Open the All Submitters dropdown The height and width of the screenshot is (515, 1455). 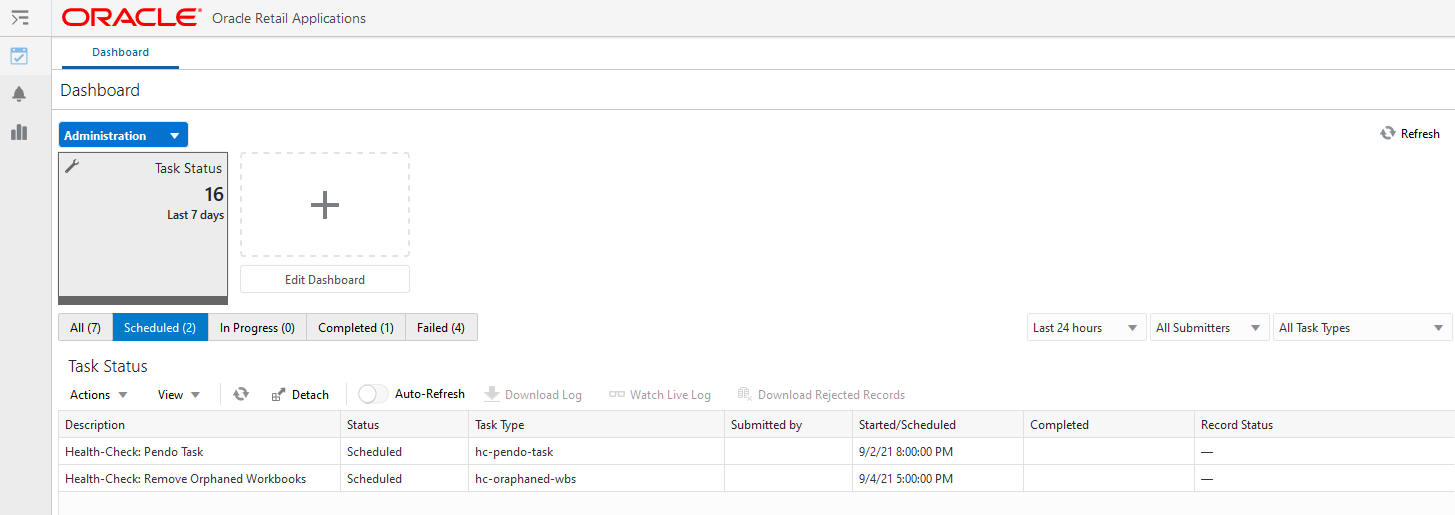pyautogui.click(x=1210, y=327)
